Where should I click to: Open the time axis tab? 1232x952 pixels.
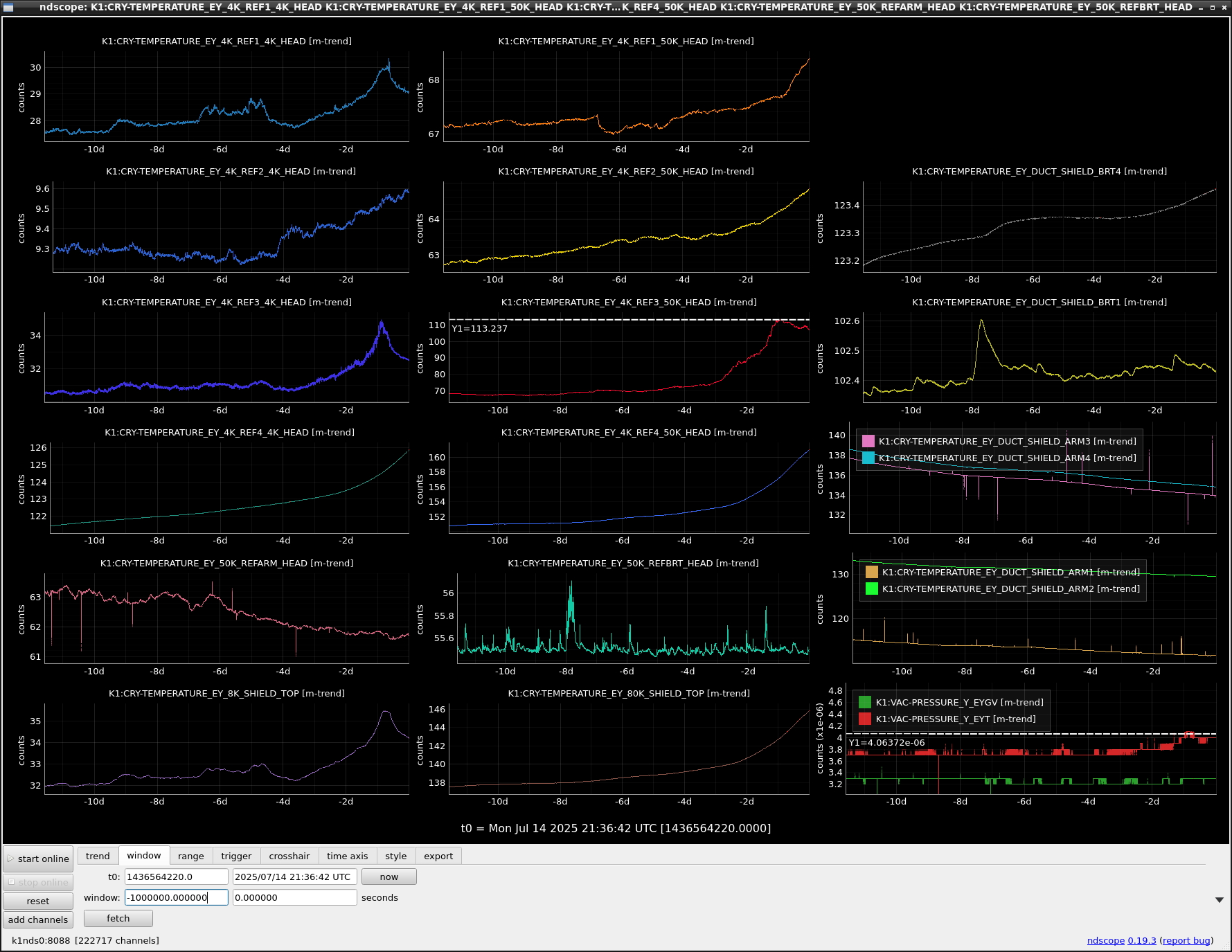[x=348, y=856]
